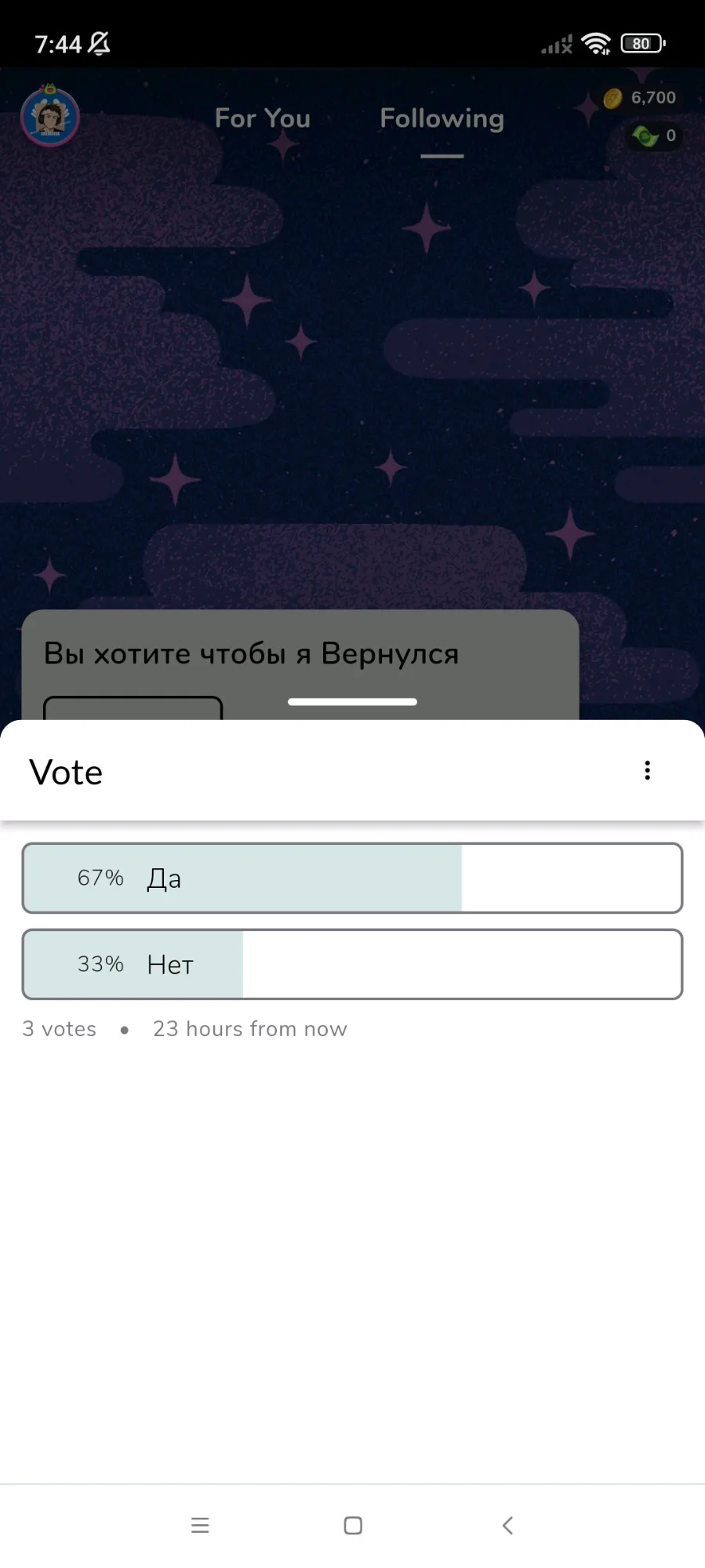705x1568 pixels.
Task: Tap the battery indicator showing 80
Action: tap(642, 44)
